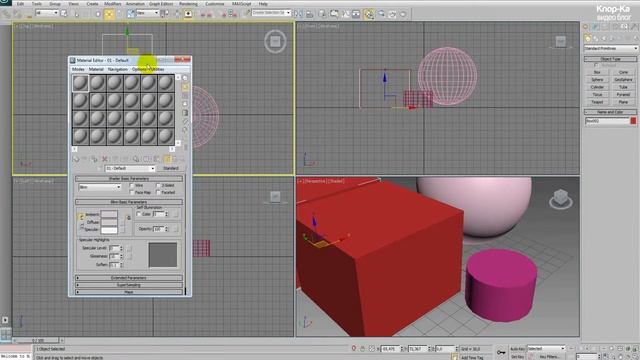This screenshot has width=640, height=360.
Task: Activate the highlighted Select and Move tool
Action: click(x=109, y=14)
